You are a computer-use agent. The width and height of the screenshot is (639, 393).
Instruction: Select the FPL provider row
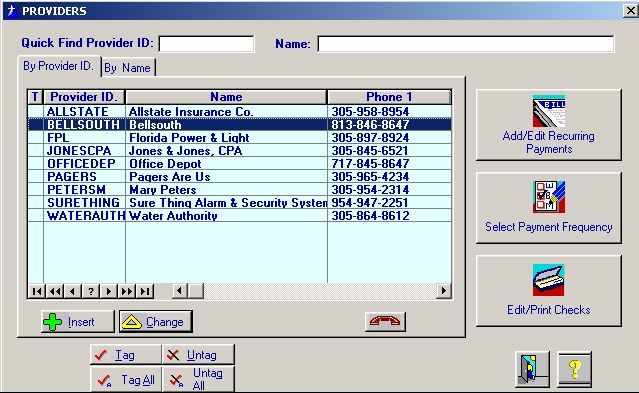click(x=240, y=137)
